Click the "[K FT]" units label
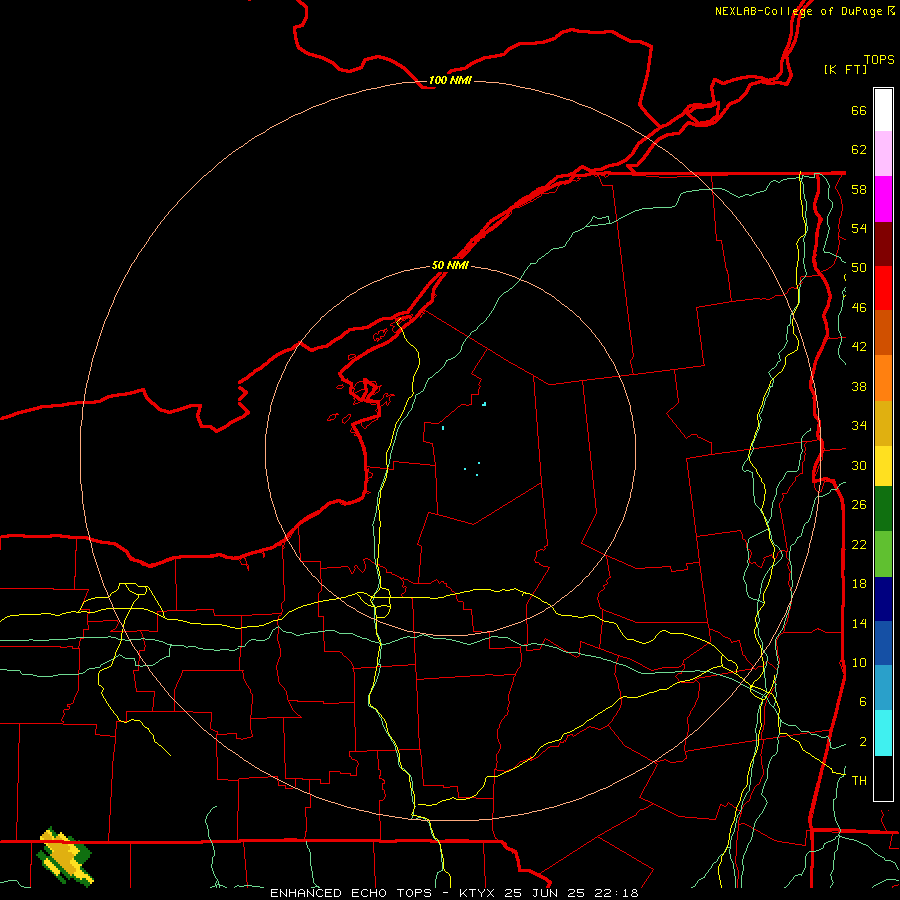 click(x=845, y=69)
